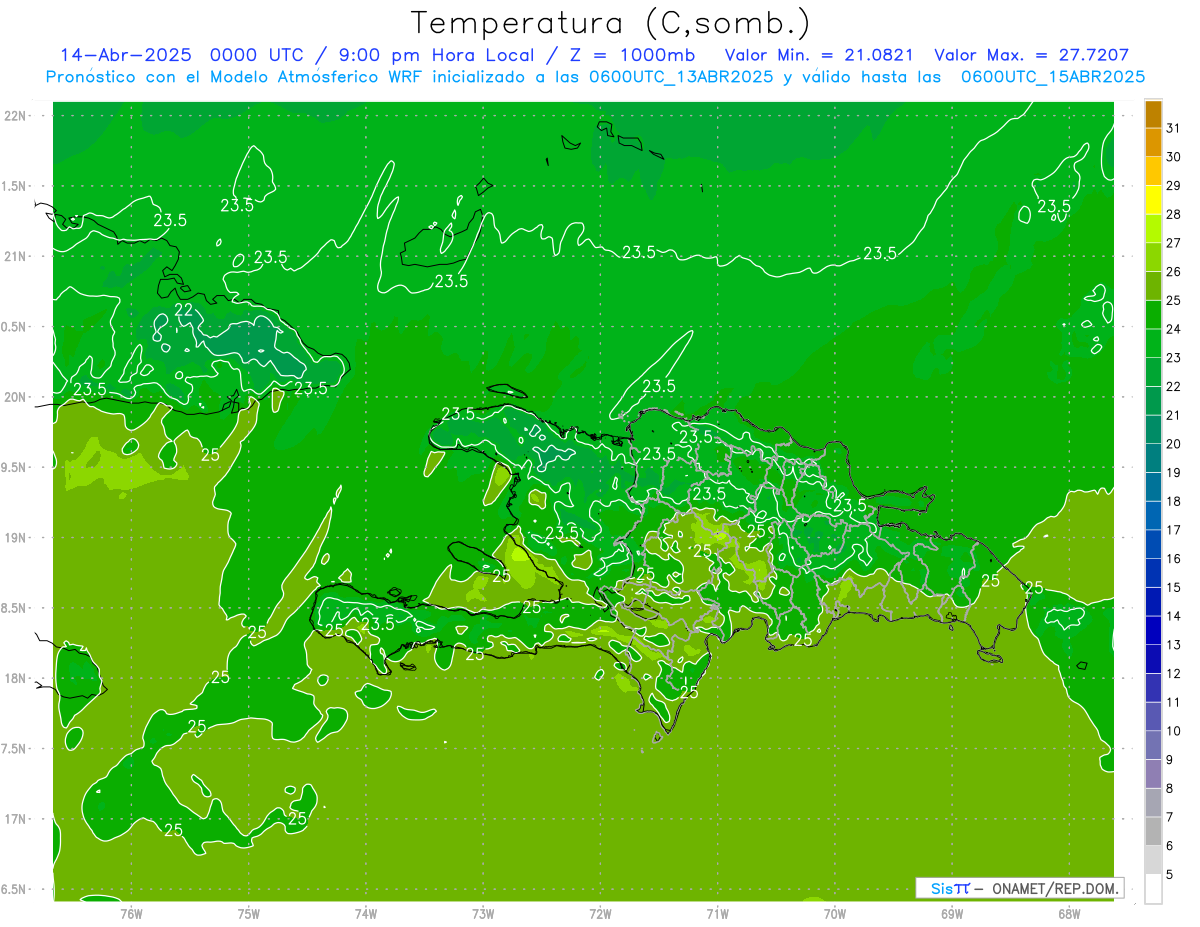Screen dimensions: 1200x927
Task: Click the legend value '22' on the colorbar
Action: point(1173,386)
